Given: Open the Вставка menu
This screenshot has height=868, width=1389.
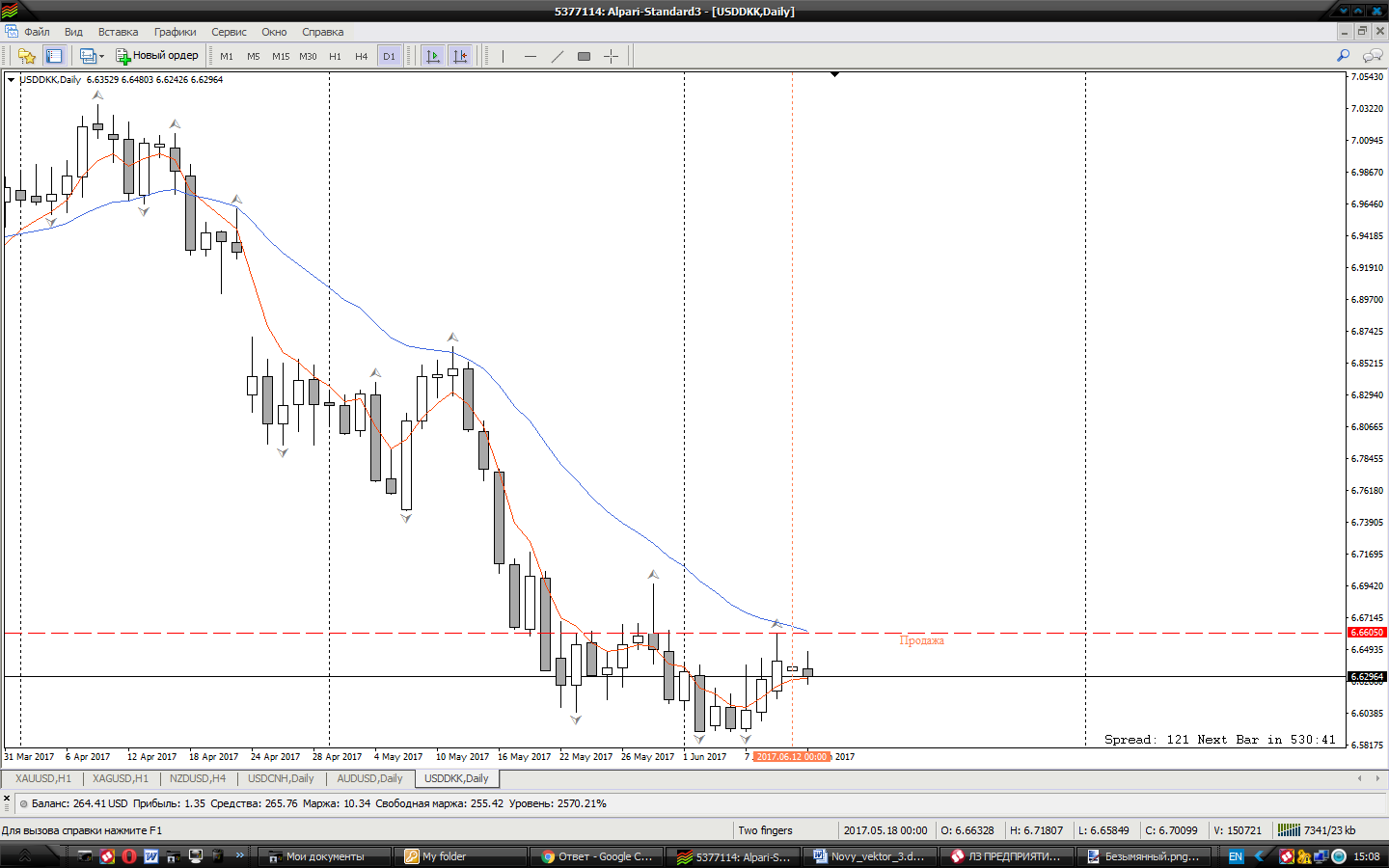Looking at the screenshot, I should (118, 32).
